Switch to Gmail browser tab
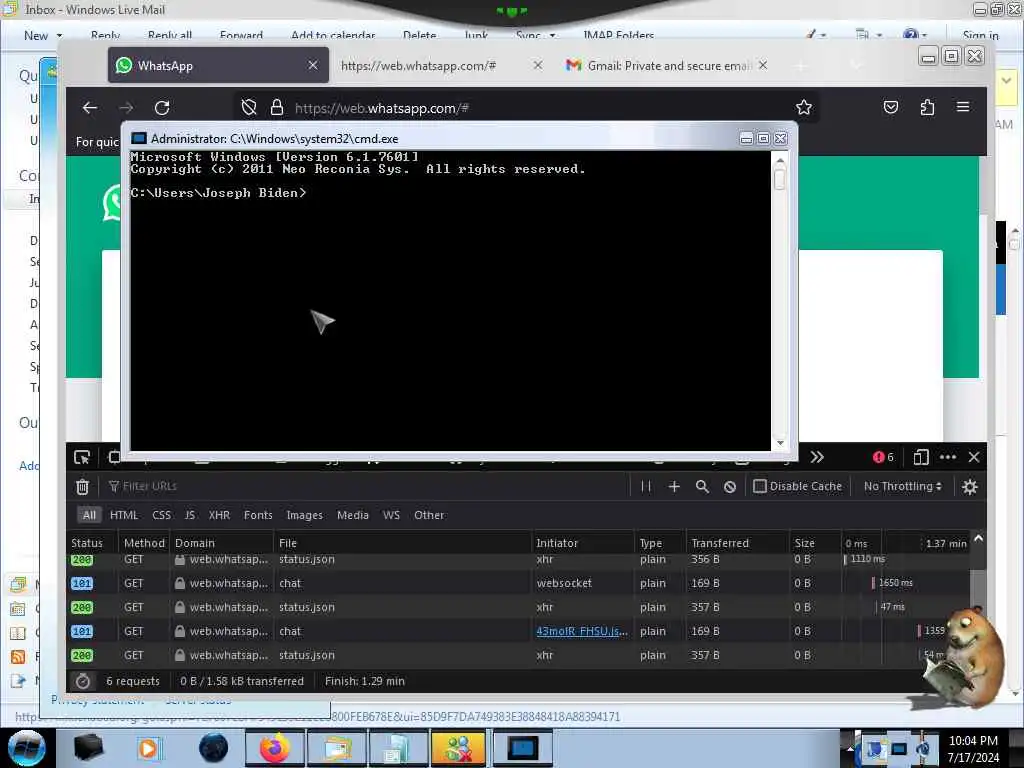The width and height of the screenshot is (1024, 768). click(665, 65)
